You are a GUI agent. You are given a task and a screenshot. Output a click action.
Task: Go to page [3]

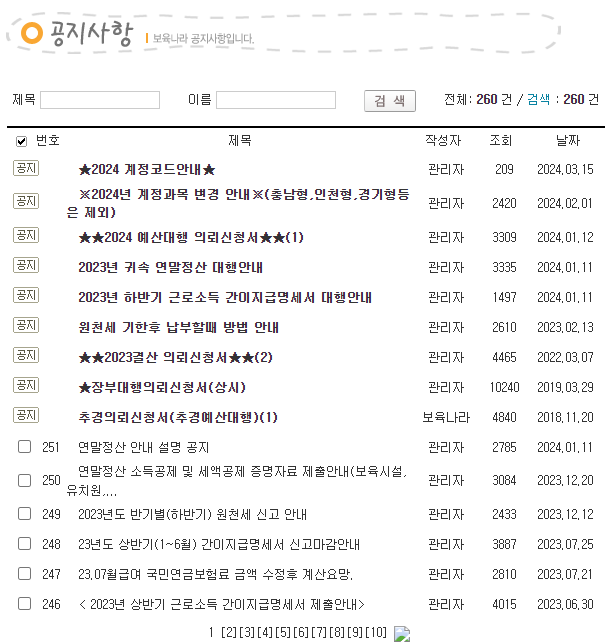click(x=247, y=632)
